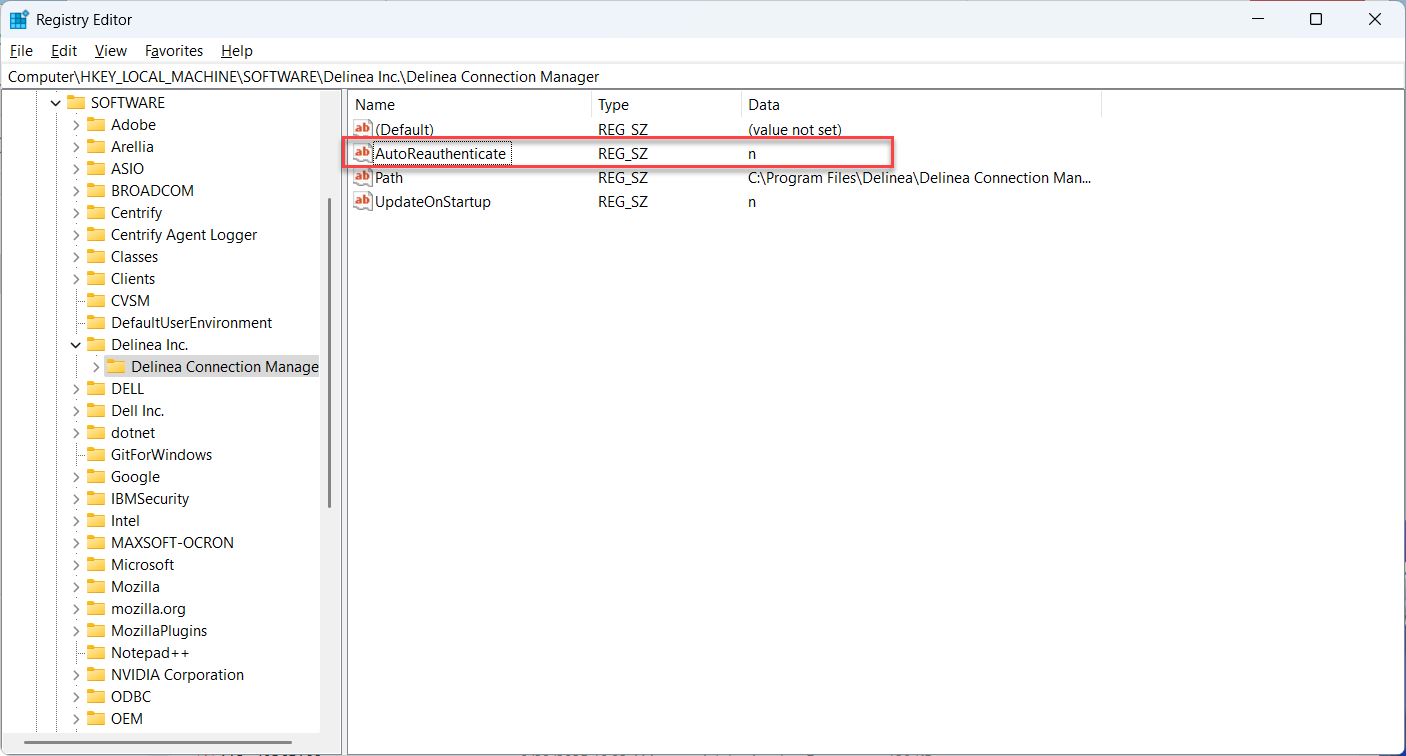Open the Favorites menu

coord(173,51)
